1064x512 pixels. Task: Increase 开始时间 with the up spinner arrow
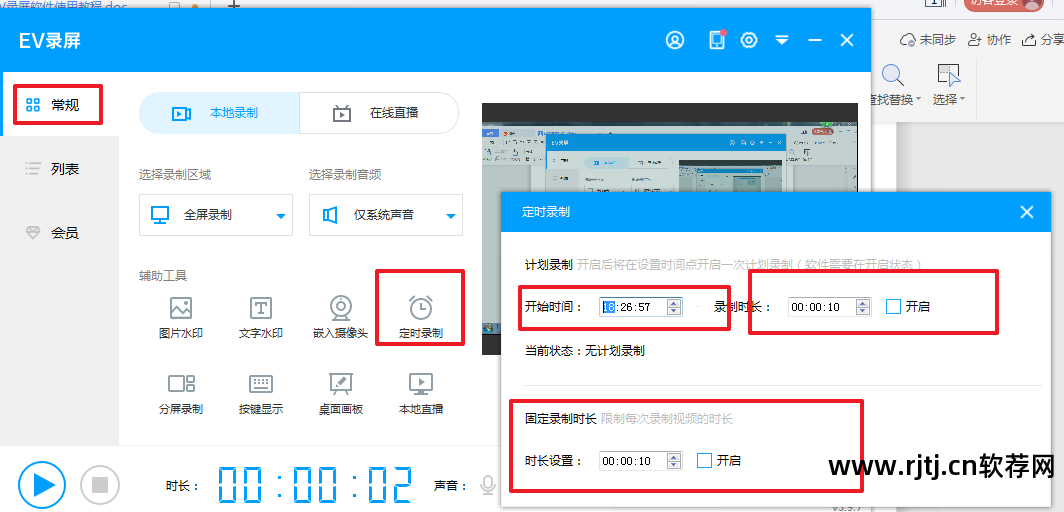coord(674,302)
